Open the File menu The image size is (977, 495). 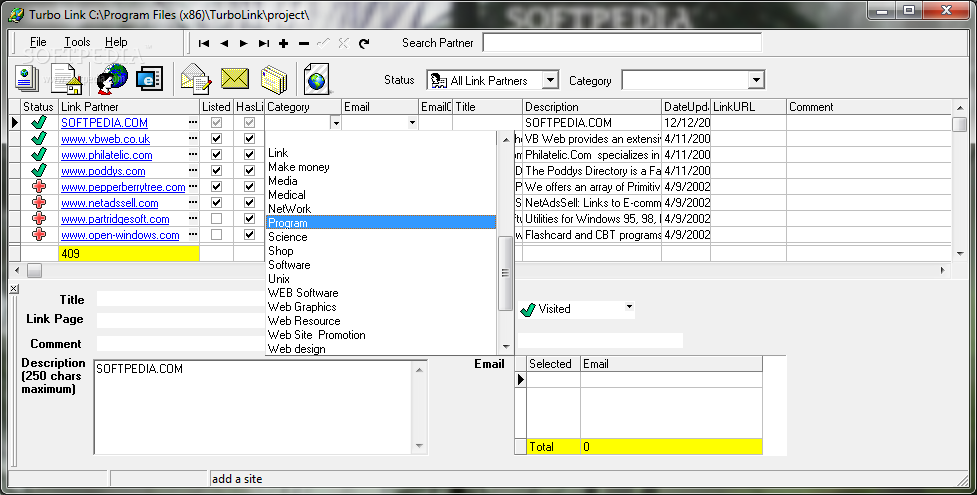point(38,42)
